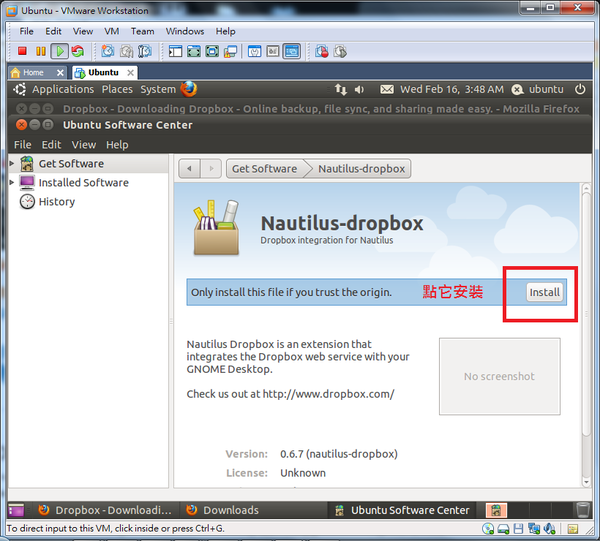Click the date and time Wed Feb 16
600x541 pixels.
pos(452,89)
